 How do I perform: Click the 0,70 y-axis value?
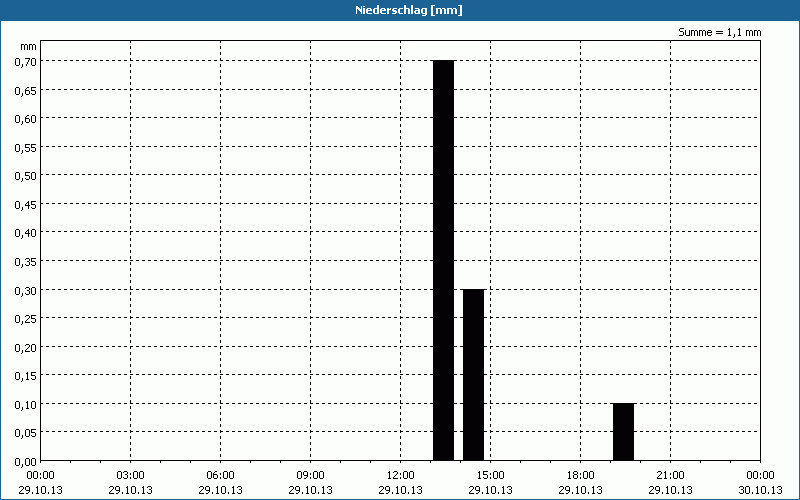click(26, 61)
